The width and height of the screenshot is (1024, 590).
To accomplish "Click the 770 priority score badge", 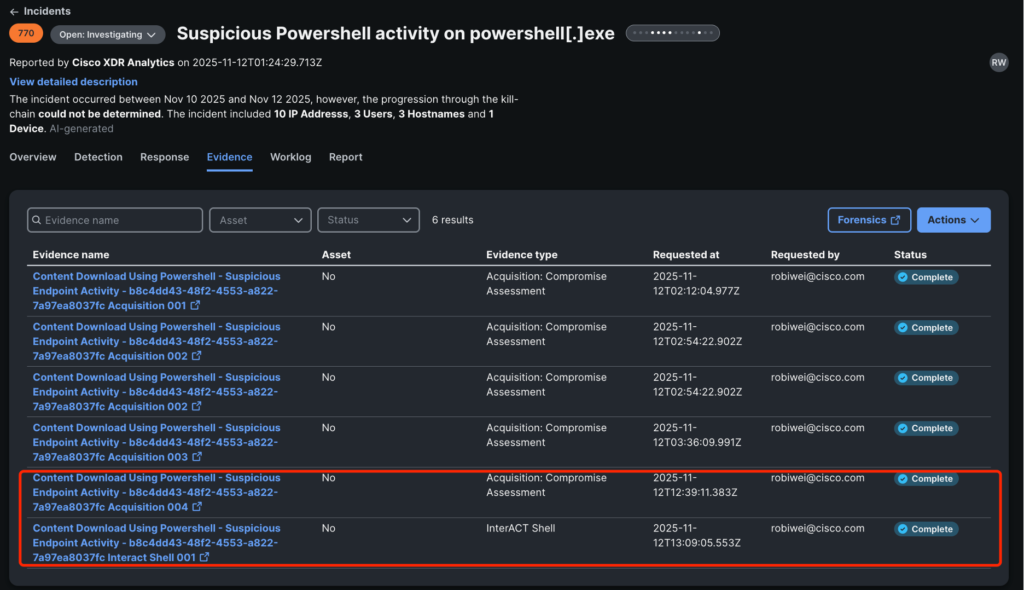I will 25,34.
